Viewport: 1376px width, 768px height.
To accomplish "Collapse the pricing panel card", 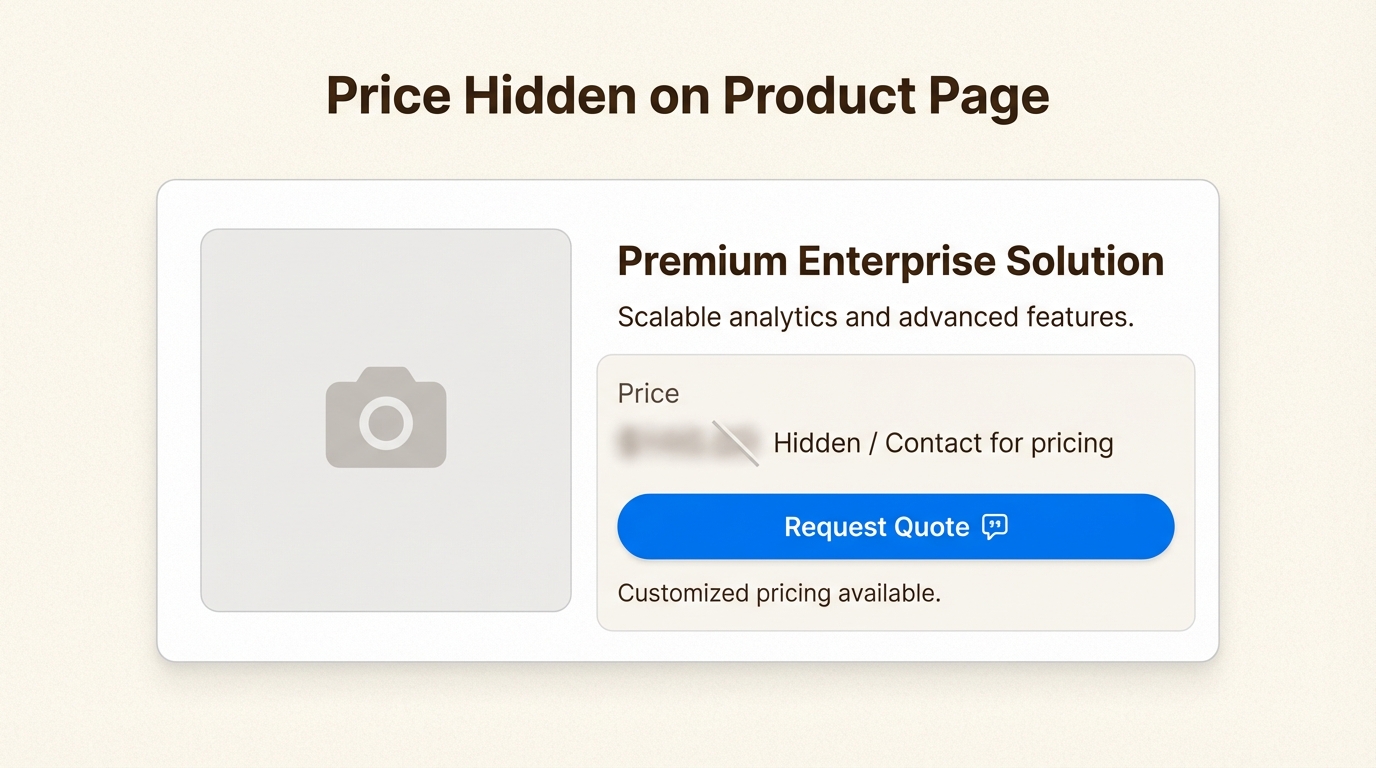I will (895, 490).
